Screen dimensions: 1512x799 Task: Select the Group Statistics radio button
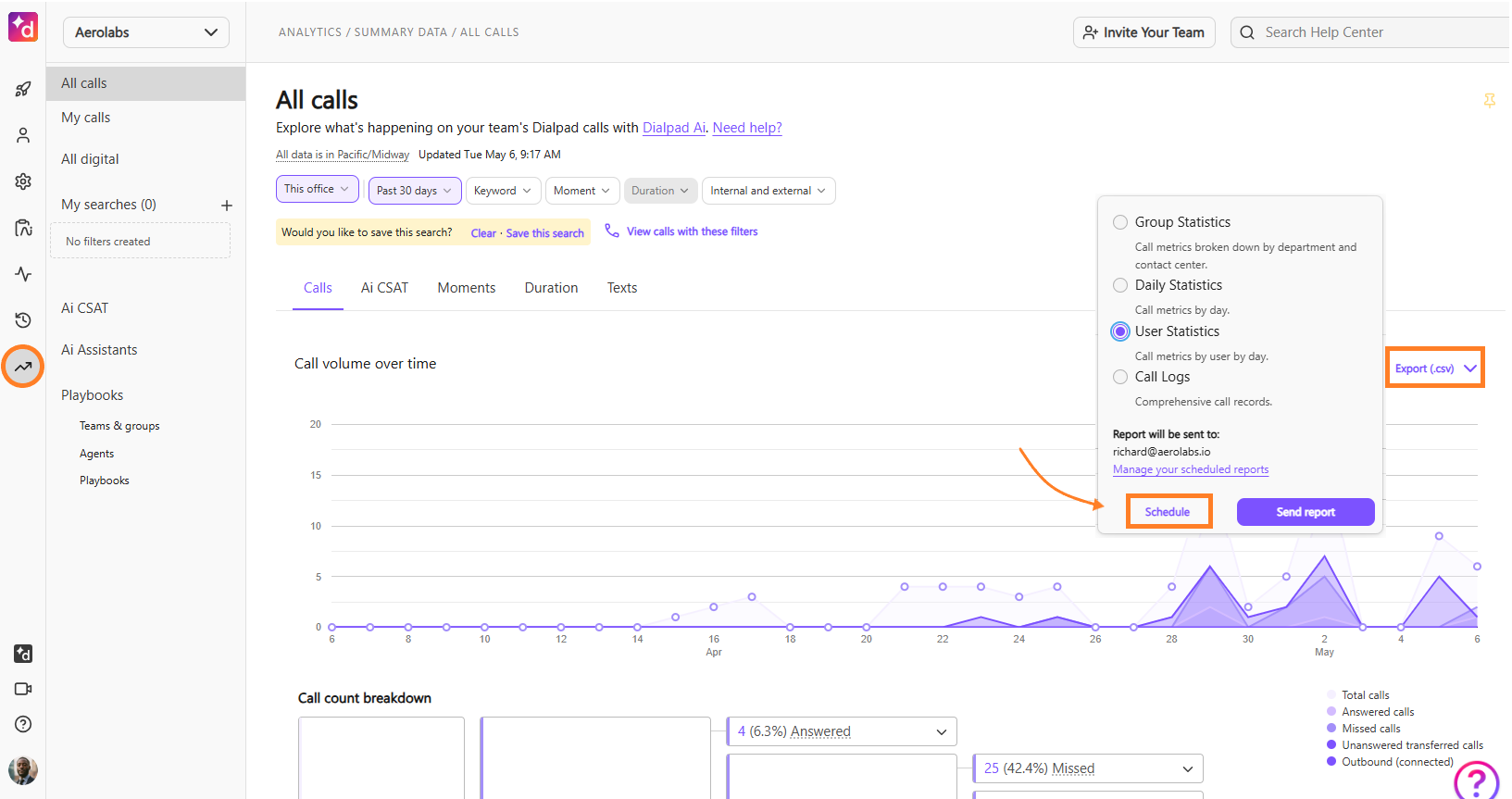1120,222
